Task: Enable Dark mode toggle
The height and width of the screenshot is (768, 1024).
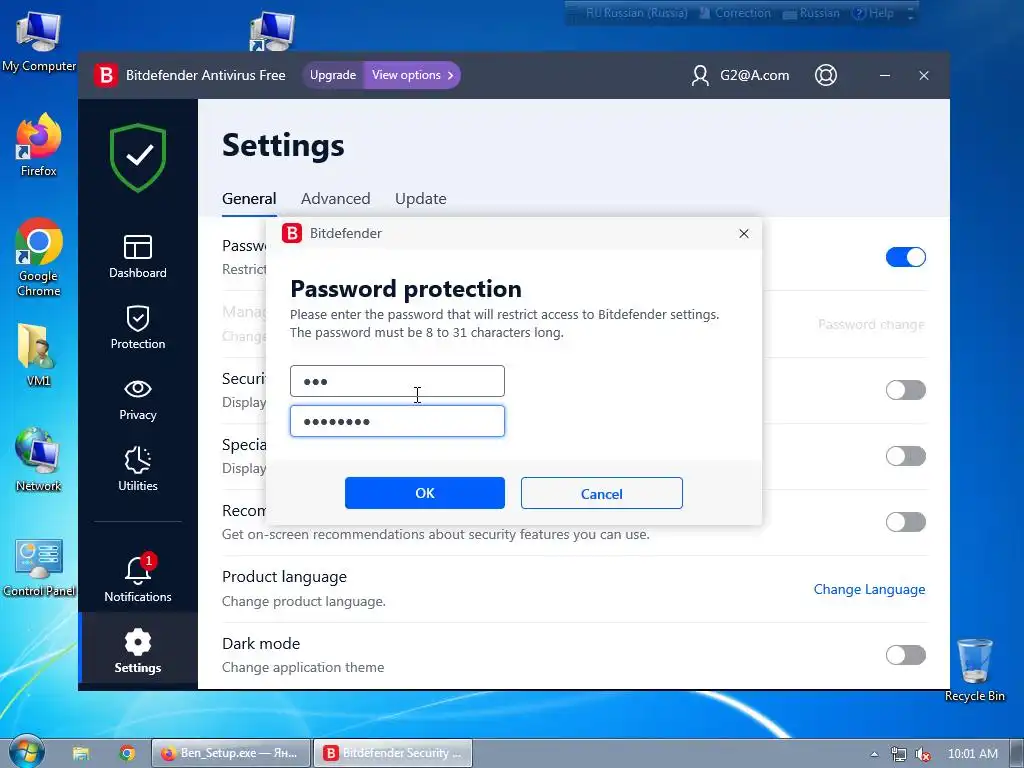Action: [906, 654]
